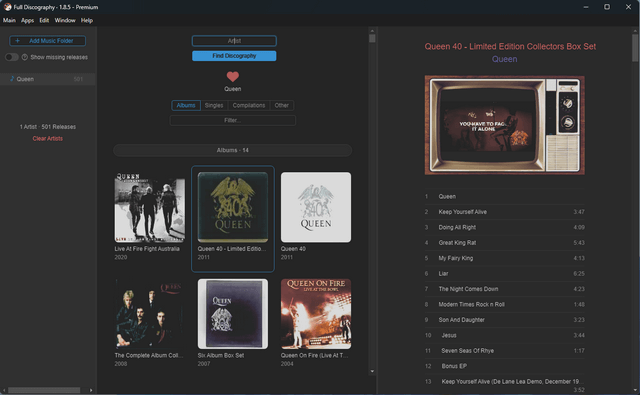Image resolution: width=640 pixels, height=395 pixels.
Task: Click the Clear Artists link
Action: click(48, 138)
